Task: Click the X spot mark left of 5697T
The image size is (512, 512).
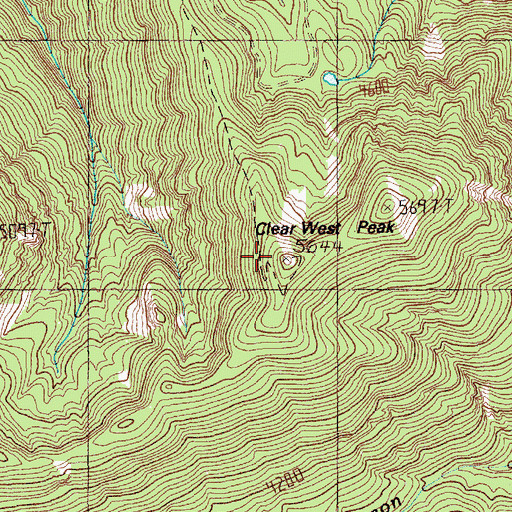Action: [x=387, y=208]
